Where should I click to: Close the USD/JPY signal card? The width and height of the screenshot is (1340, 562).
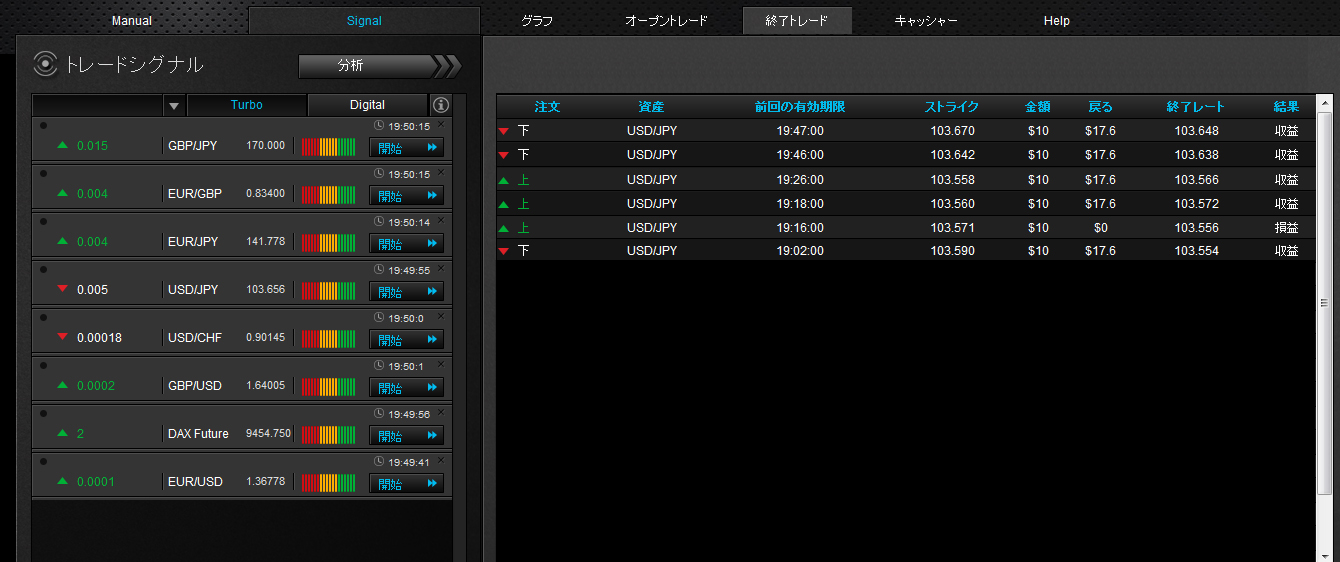(x=440, y=268)
